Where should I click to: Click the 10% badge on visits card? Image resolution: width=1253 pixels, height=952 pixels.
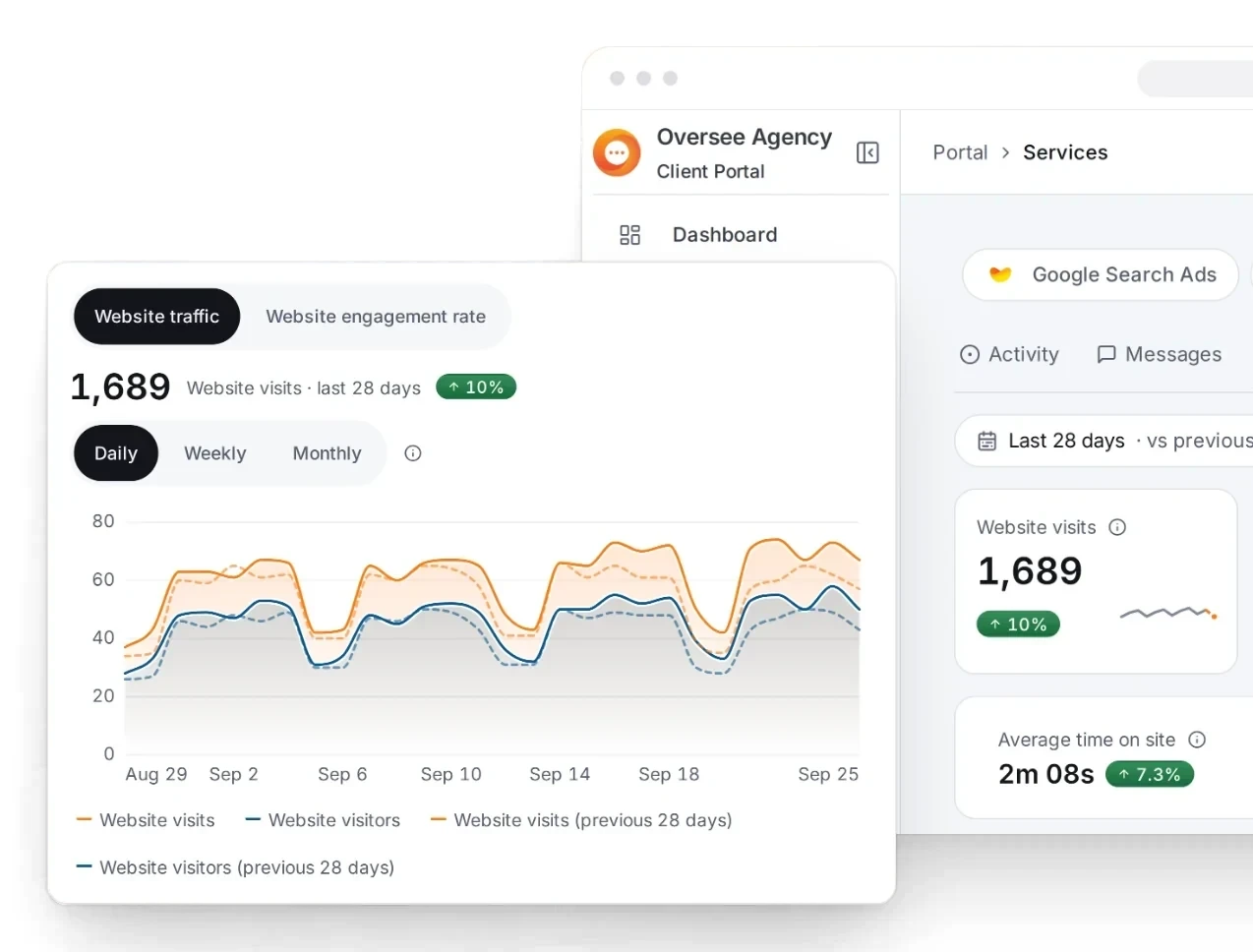1018,625
